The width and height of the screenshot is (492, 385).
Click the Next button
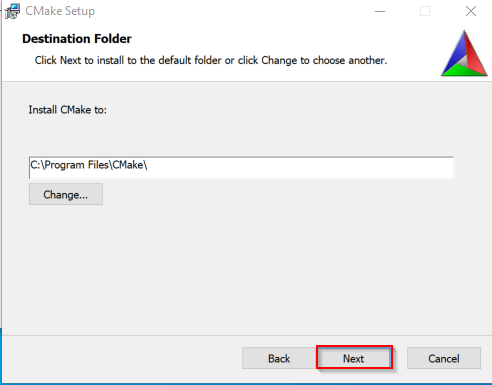pyautogui.click(x=354, y=358)
